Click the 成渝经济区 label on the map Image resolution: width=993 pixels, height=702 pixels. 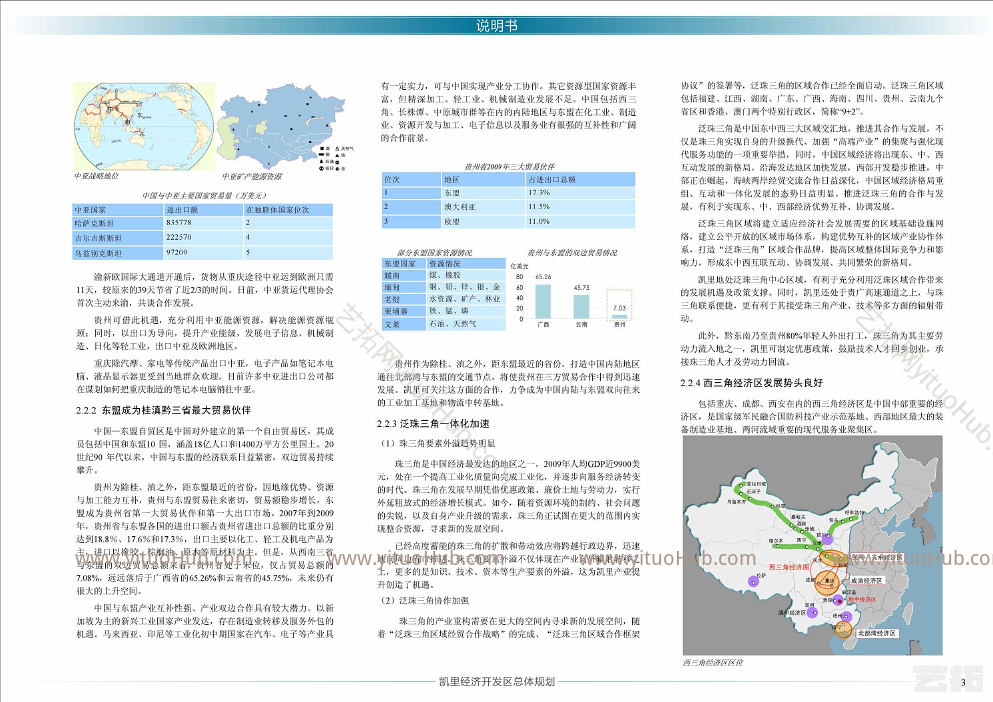tap(866, 580)
